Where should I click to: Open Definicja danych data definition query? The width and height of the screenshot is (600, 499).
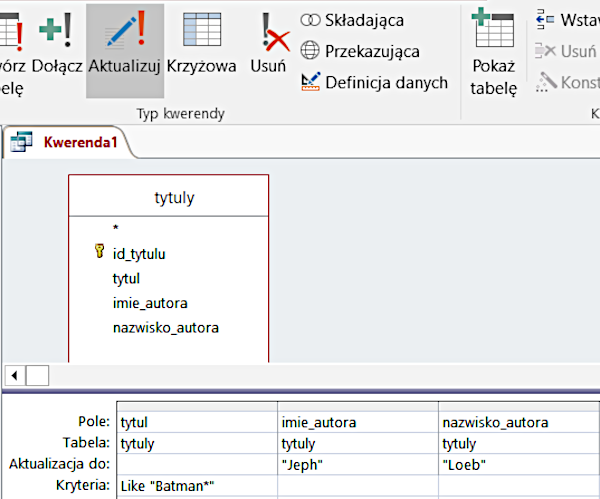pyautogui.click(x=374, y=82)
